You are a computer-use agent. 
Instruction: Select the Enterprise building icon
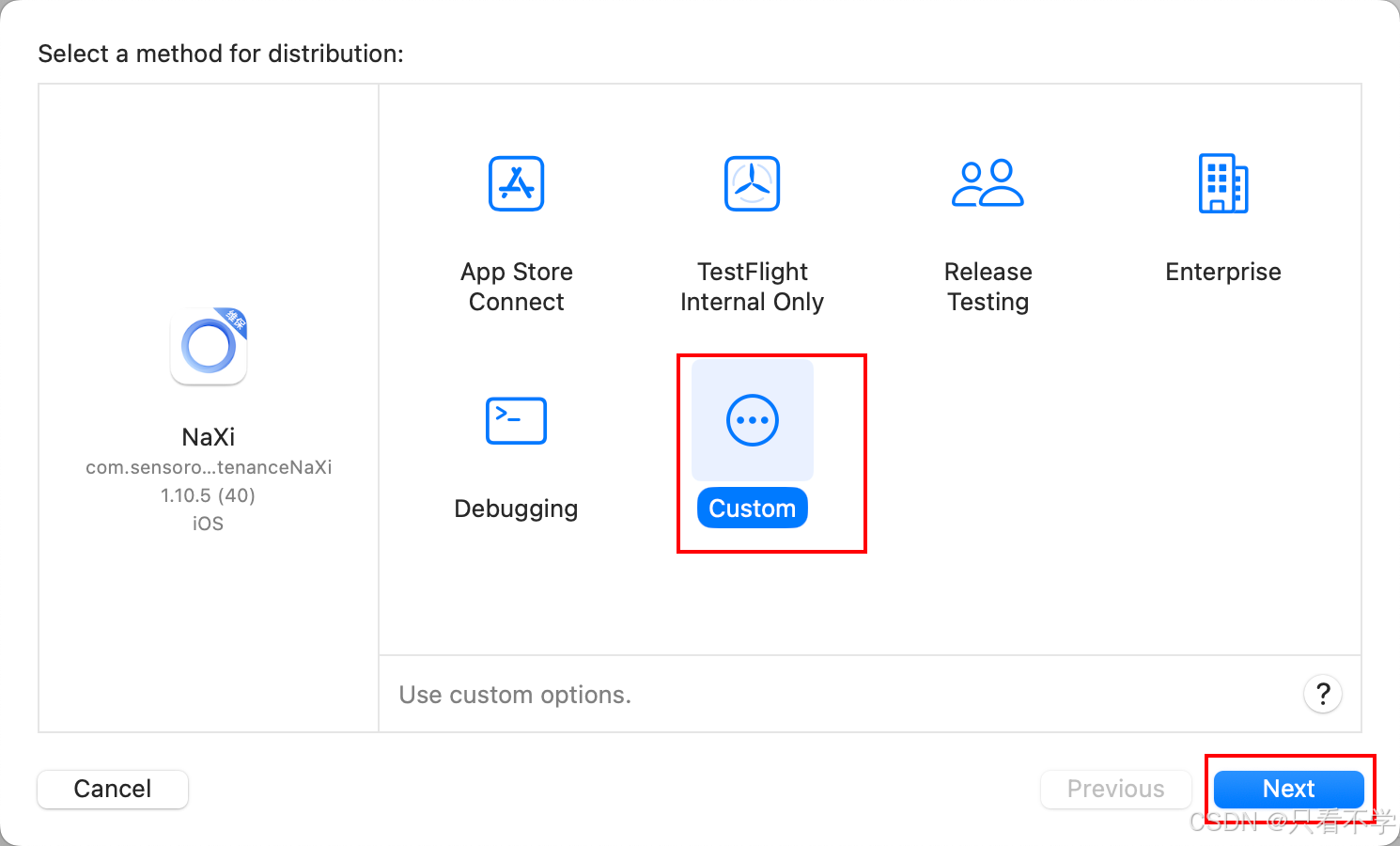(x=1223, y=183)
